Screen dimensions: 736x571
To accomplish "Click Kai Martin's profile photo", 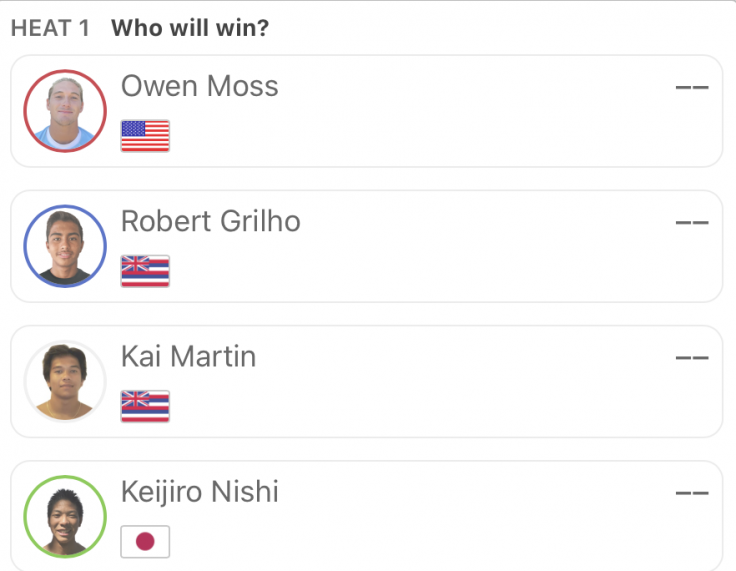I will click(65, 381).
